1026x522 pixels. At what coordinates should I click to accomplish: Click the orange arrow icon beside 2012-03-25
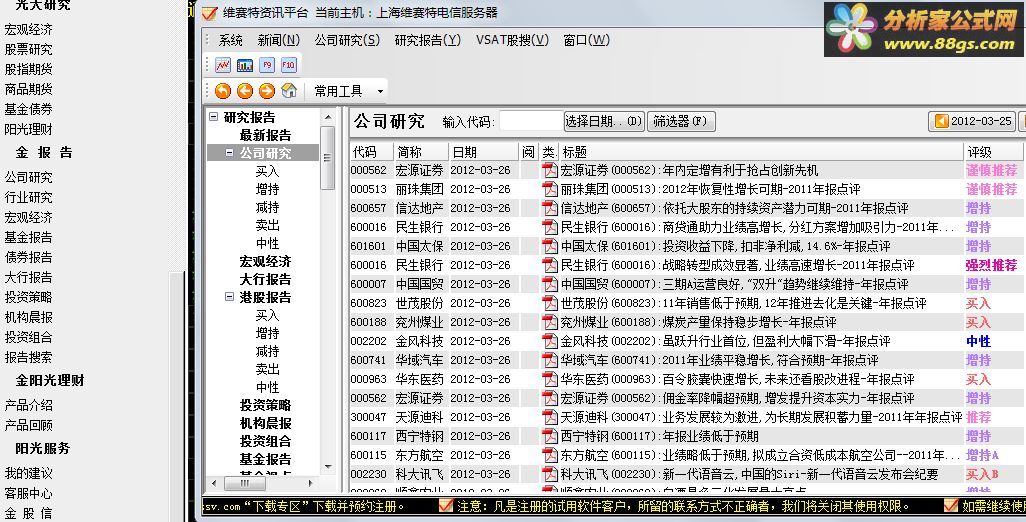(941, 121)
